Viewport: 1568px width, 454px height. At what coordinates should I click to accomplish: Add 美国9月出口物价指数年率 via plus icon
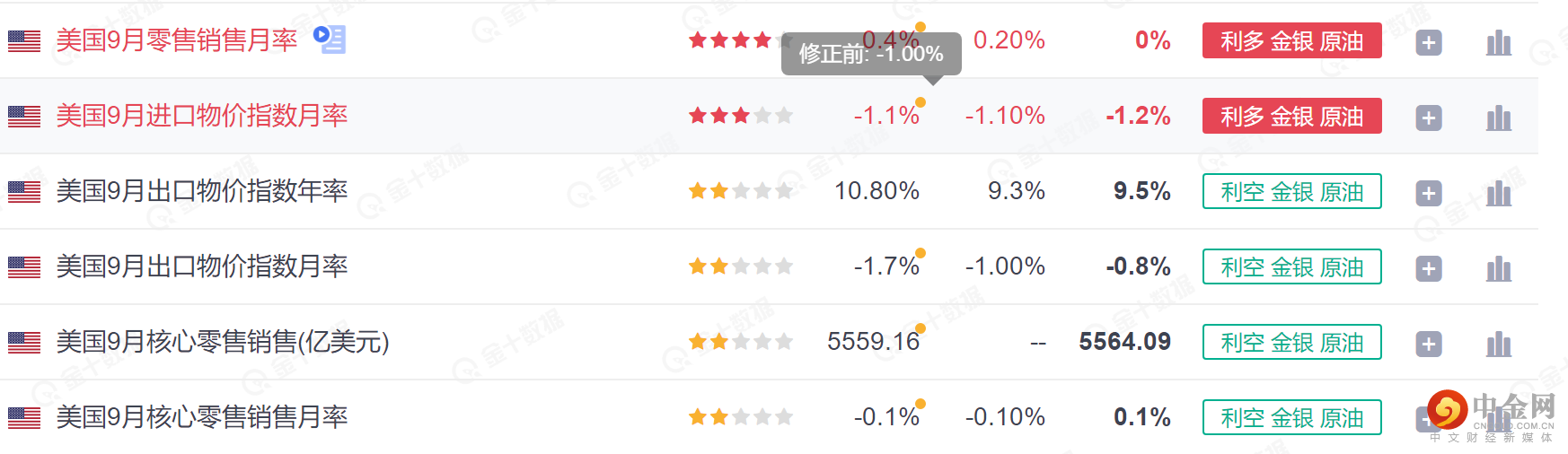tap(1428, 193)
